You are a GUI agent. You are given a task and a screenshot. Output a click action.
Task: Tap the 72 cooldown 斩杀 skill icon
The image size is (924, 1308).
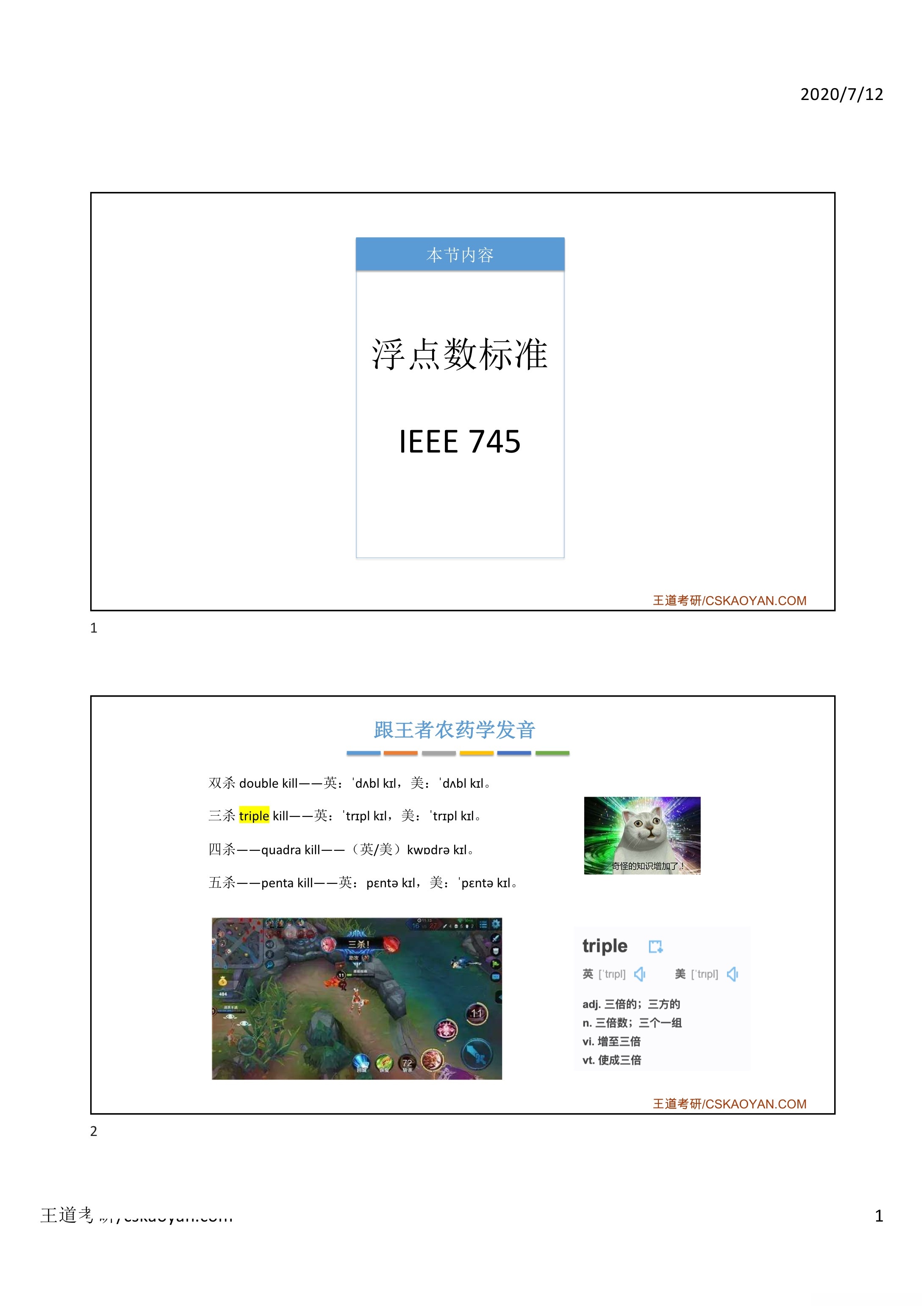pos(407,1063)
